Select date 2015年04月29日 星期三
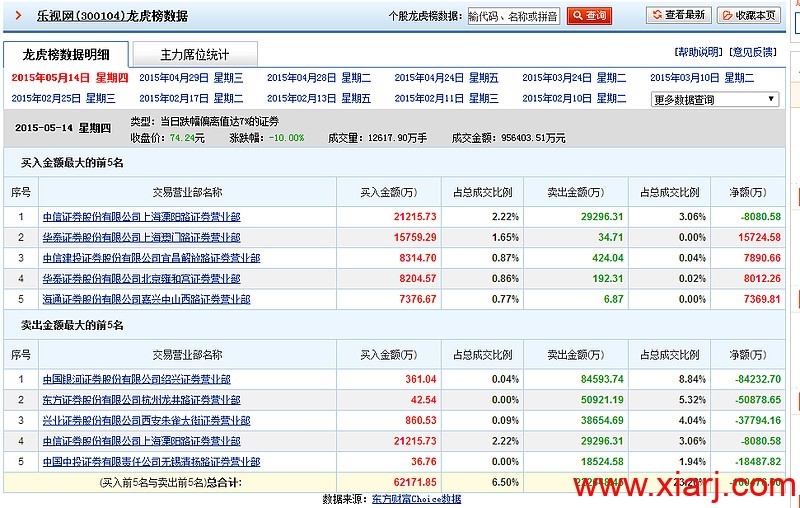The height and width of the screenshot is (508, 800). pos(191,78)
